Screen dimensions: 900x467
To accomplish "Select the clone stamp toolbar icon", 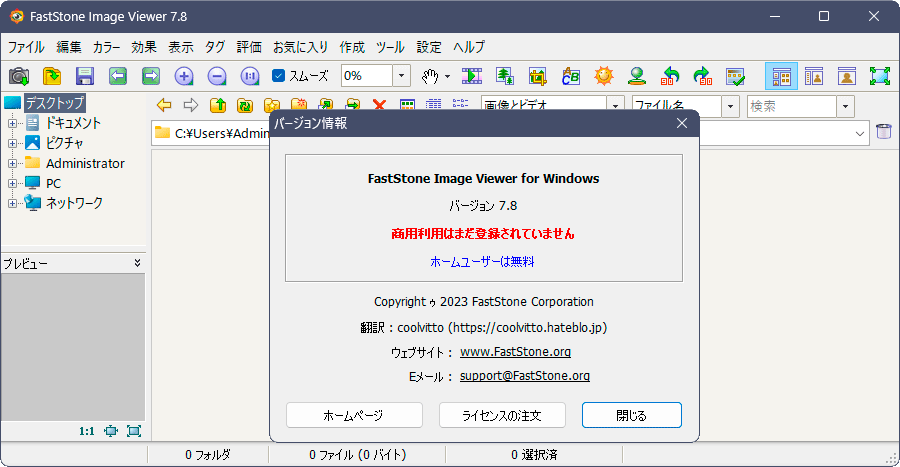I will click(637, 76).
